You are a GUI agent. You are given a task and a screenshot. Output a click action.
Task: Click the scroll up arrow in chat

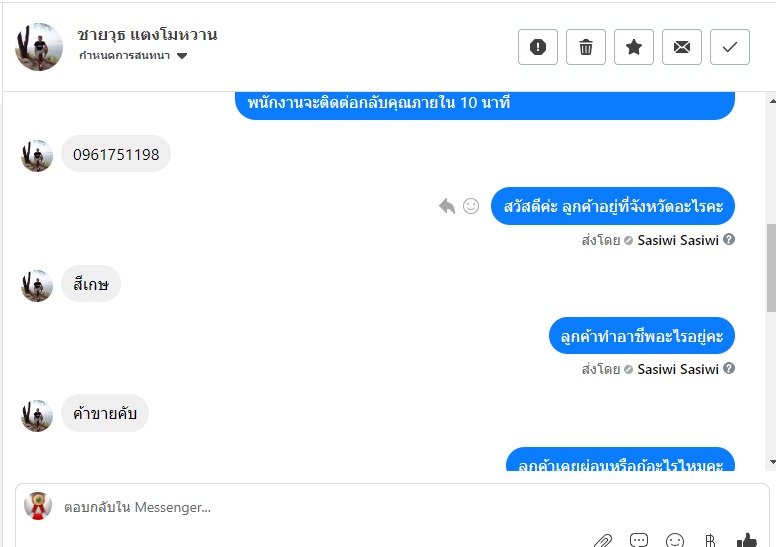pos(773,101)
